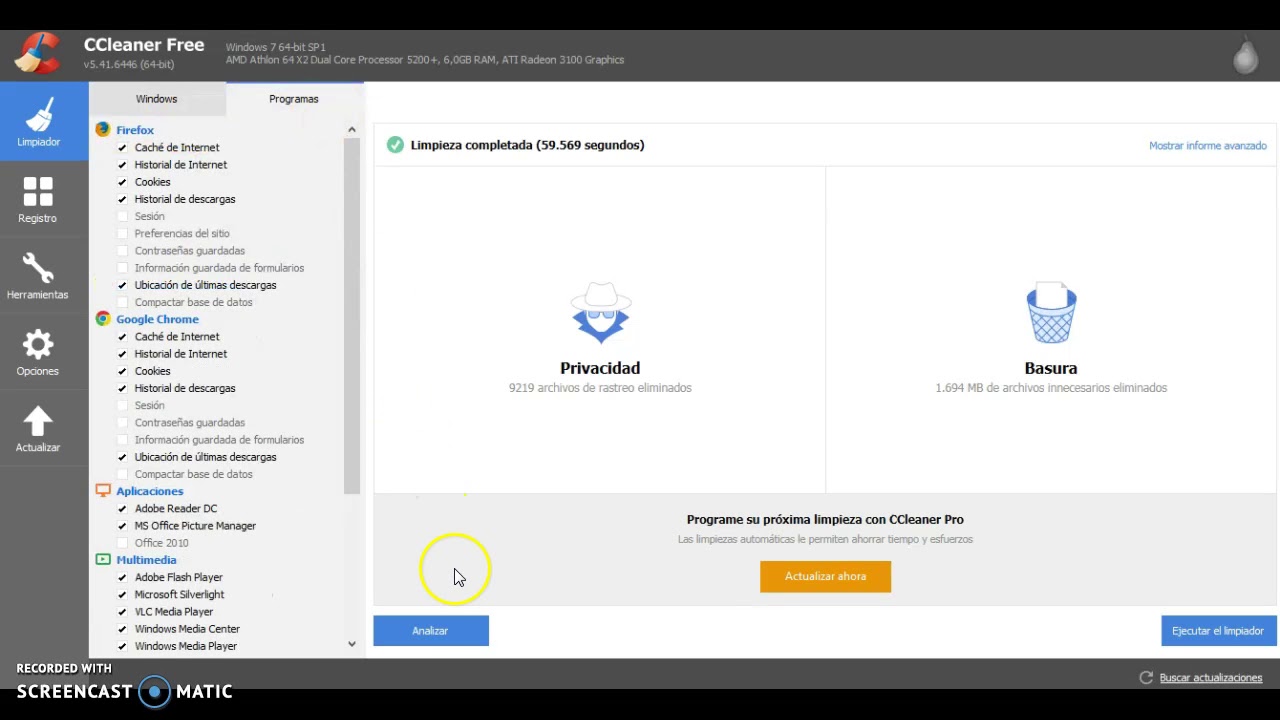Image resolution: width=1280 pixels, height=720 pixels.
Task: Uncheck Adobe Reader DC checkbox
Action: pyautogui.click(x=122, y=508)
